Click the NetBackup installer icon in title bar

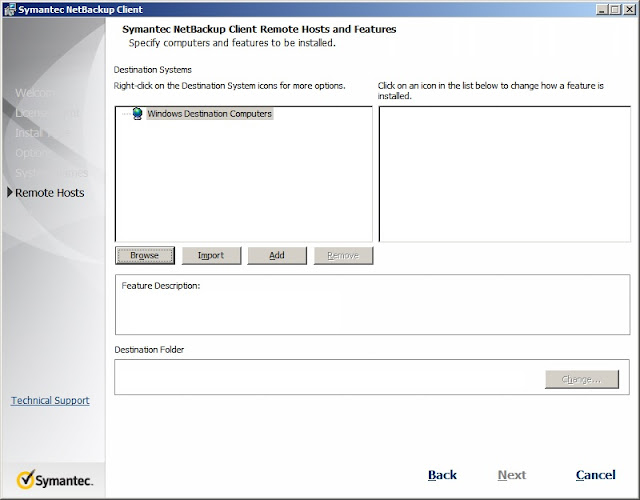pyautogui.click(x=9, y=9)
